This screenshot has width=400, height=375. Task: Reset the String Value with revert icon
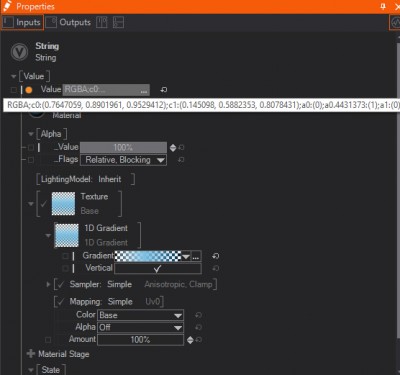tap(164, 90)
